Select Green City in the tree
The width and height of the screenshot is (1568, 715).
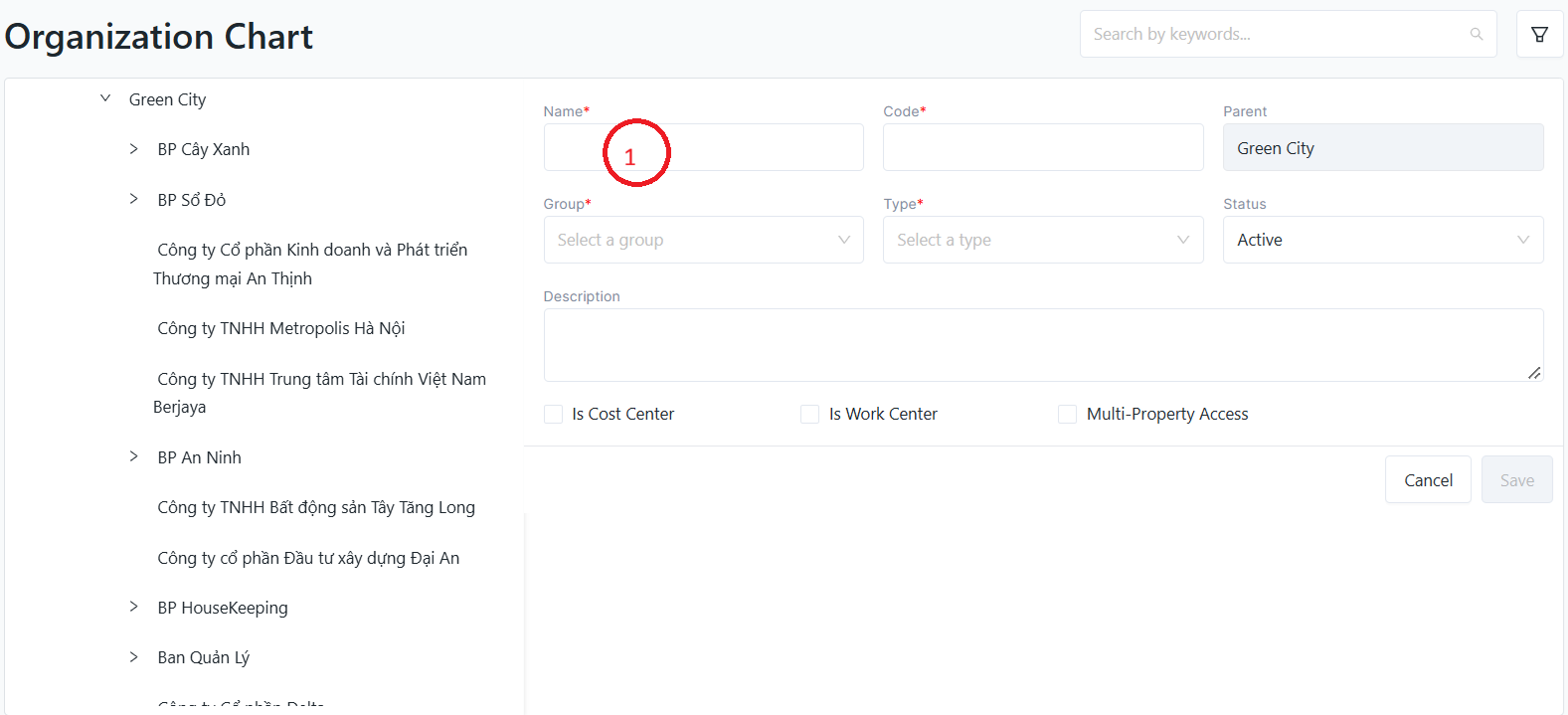point(167,99)
